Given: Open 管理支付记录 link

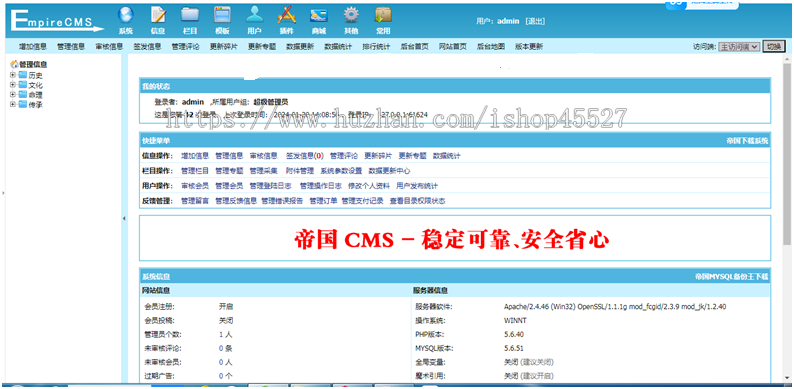Looking at the screenshot, I should (362, 201).
